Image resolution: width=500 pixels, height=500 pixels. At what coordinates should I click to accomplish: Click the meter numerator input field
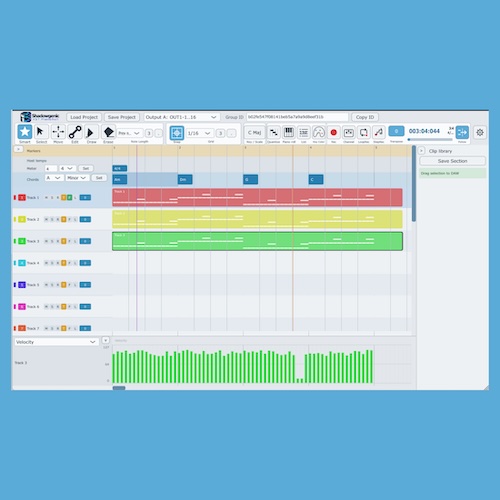tap(51, 168)
